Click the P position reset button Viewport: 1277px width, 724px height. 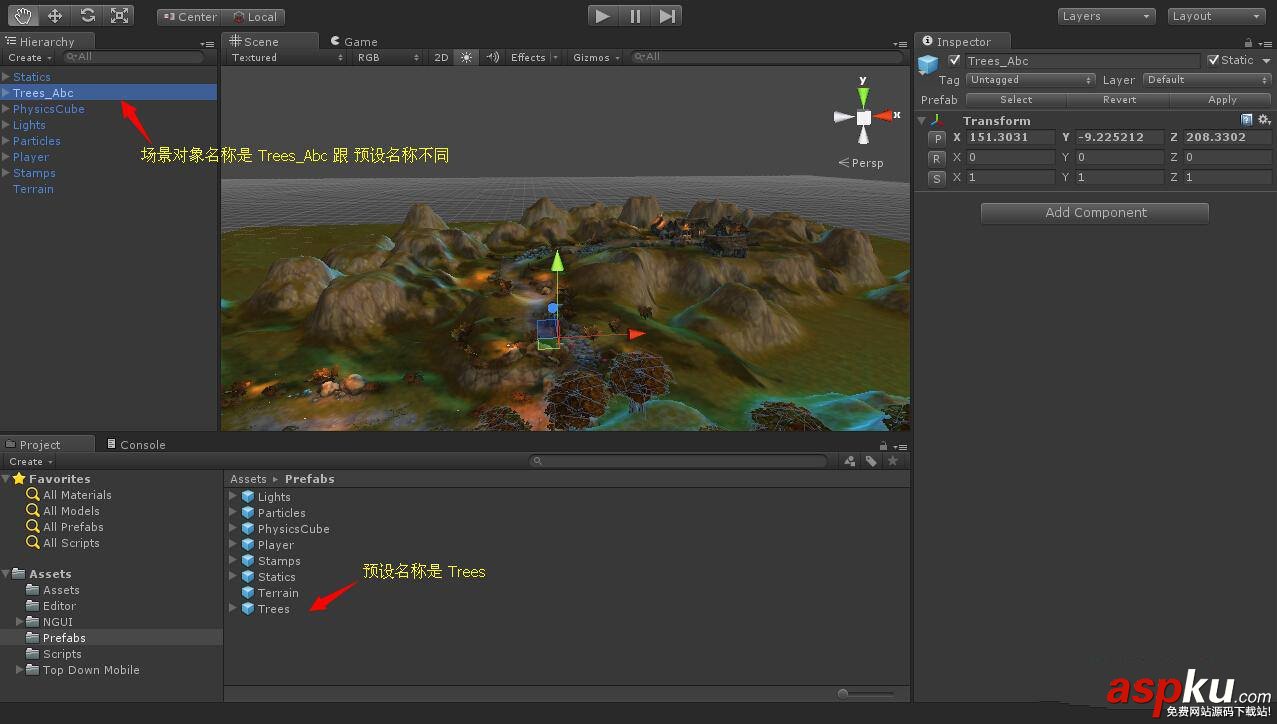(937, 138)
